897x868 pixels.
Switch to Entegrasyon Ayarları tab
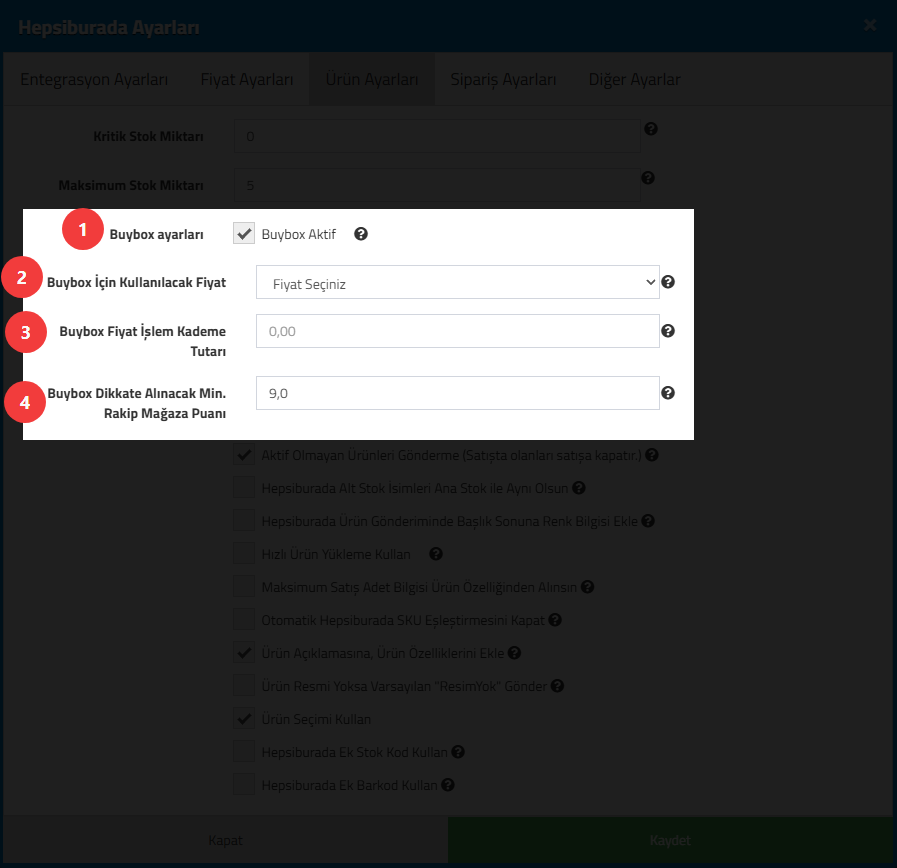click(x=94, y=80)
